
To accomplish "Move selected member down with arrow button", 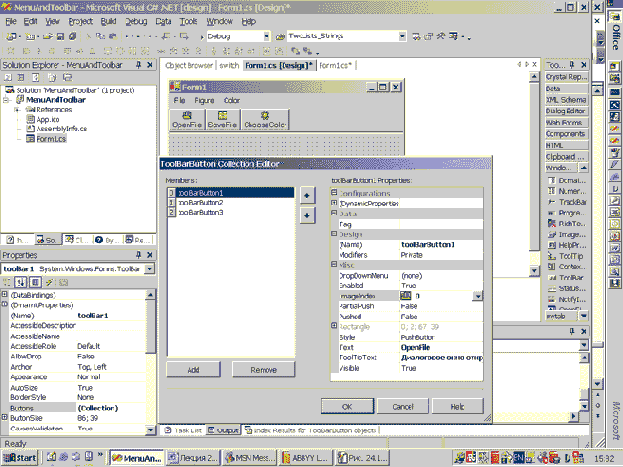I will click(x=307, y=213).
